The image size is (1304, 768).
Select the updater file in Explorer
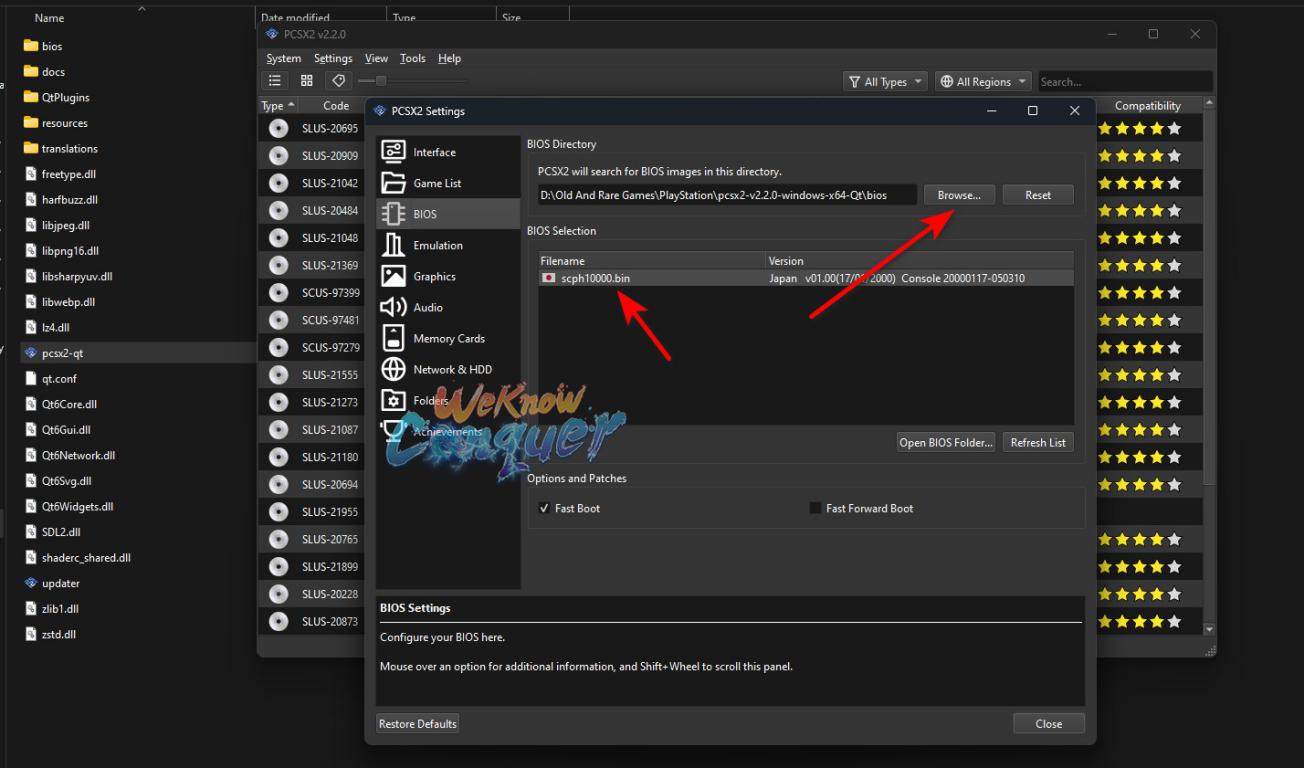pyautogui.click(x=60, y=583)
